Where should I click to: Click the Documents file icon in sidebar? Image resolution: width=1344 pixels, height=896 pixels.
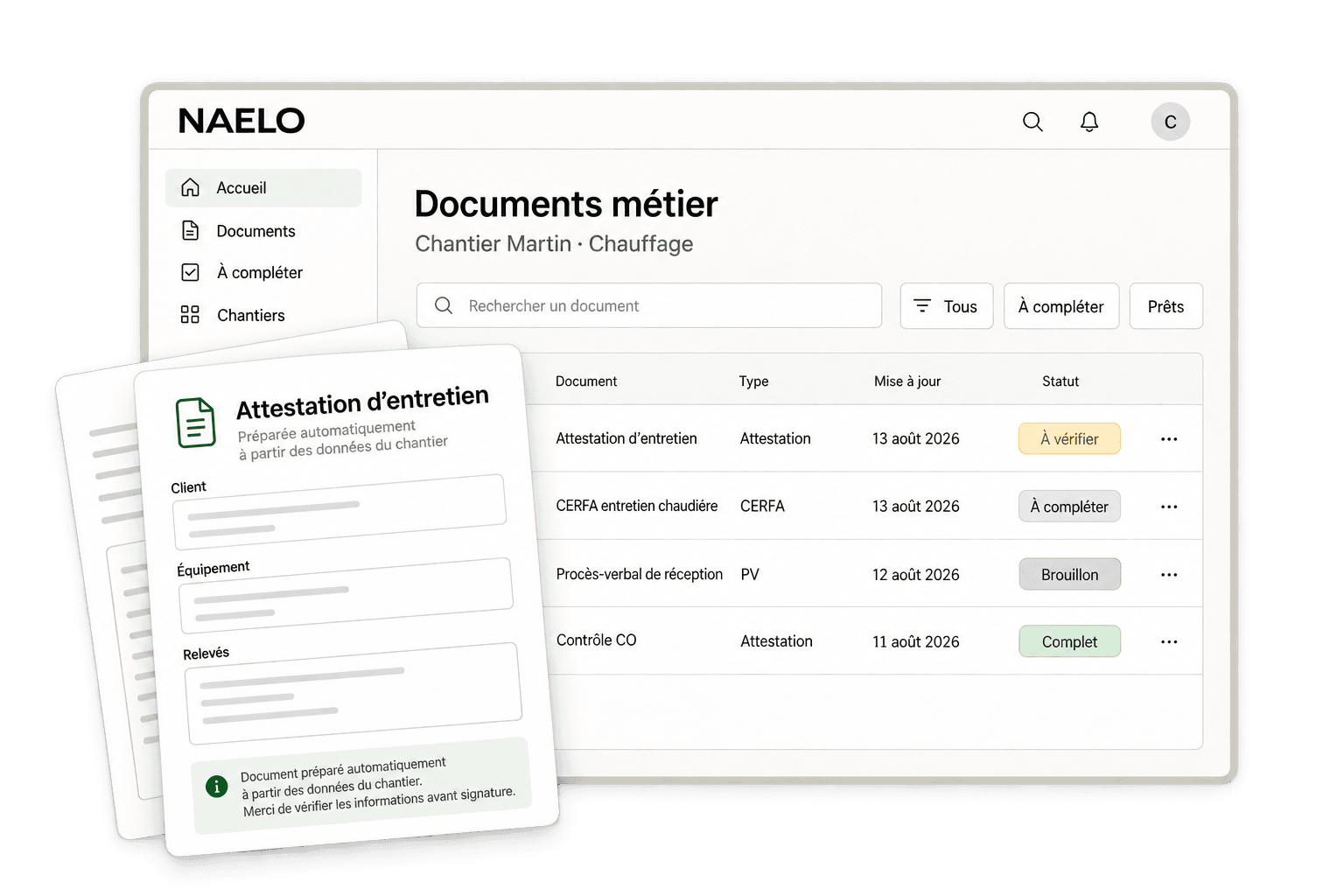click(x=190, y=230)
